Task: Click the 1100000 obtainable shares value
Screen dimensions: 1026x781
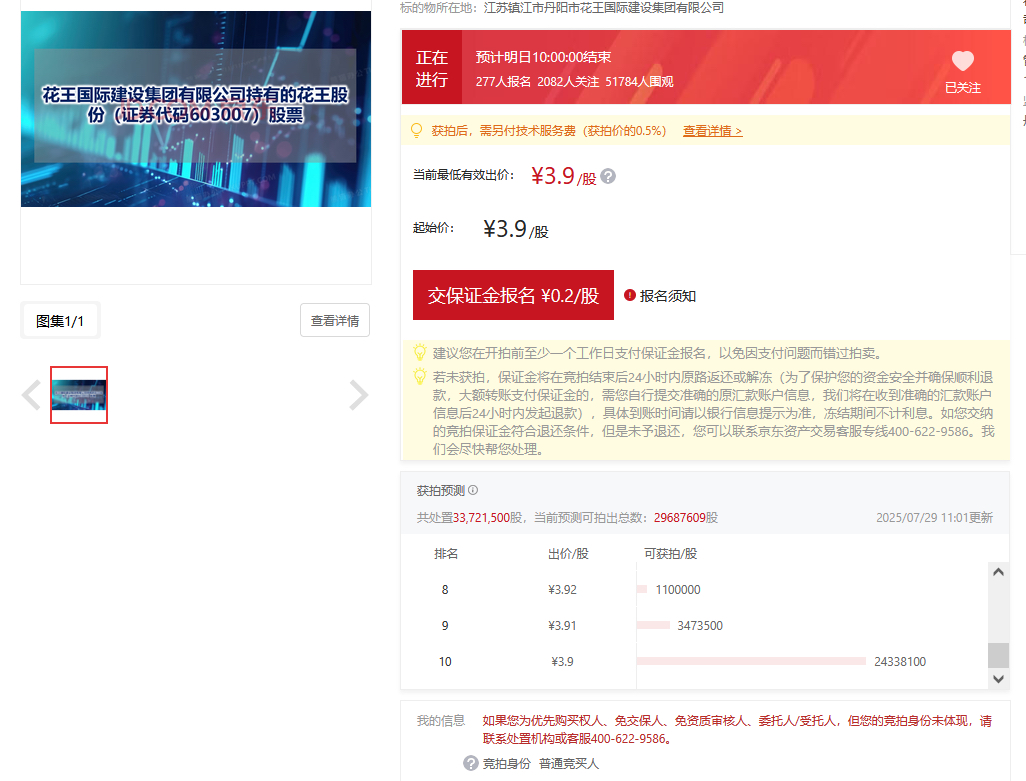Action: point(678,589)
